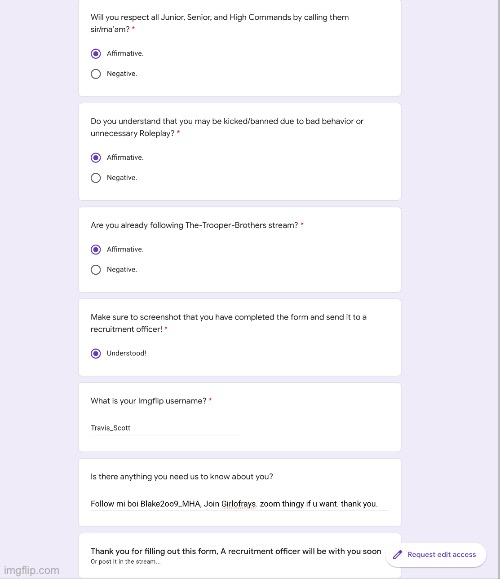Screen dimensions: 500x579
Task: Click the Imgflip username field containing Travis_Scott
Action: 165,428
